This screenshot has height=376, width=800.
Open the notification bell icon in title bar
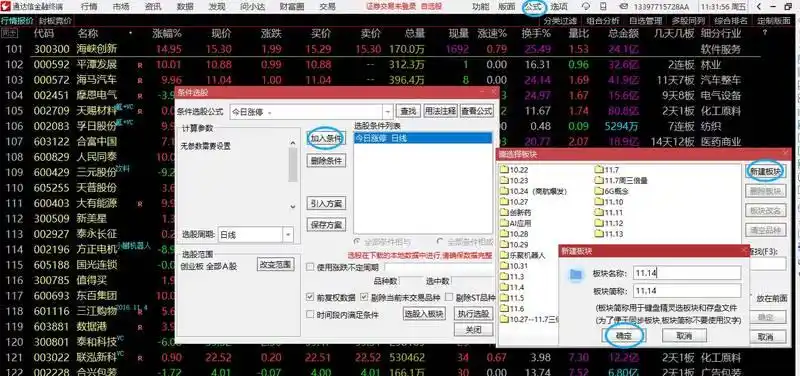pos(586,7)
